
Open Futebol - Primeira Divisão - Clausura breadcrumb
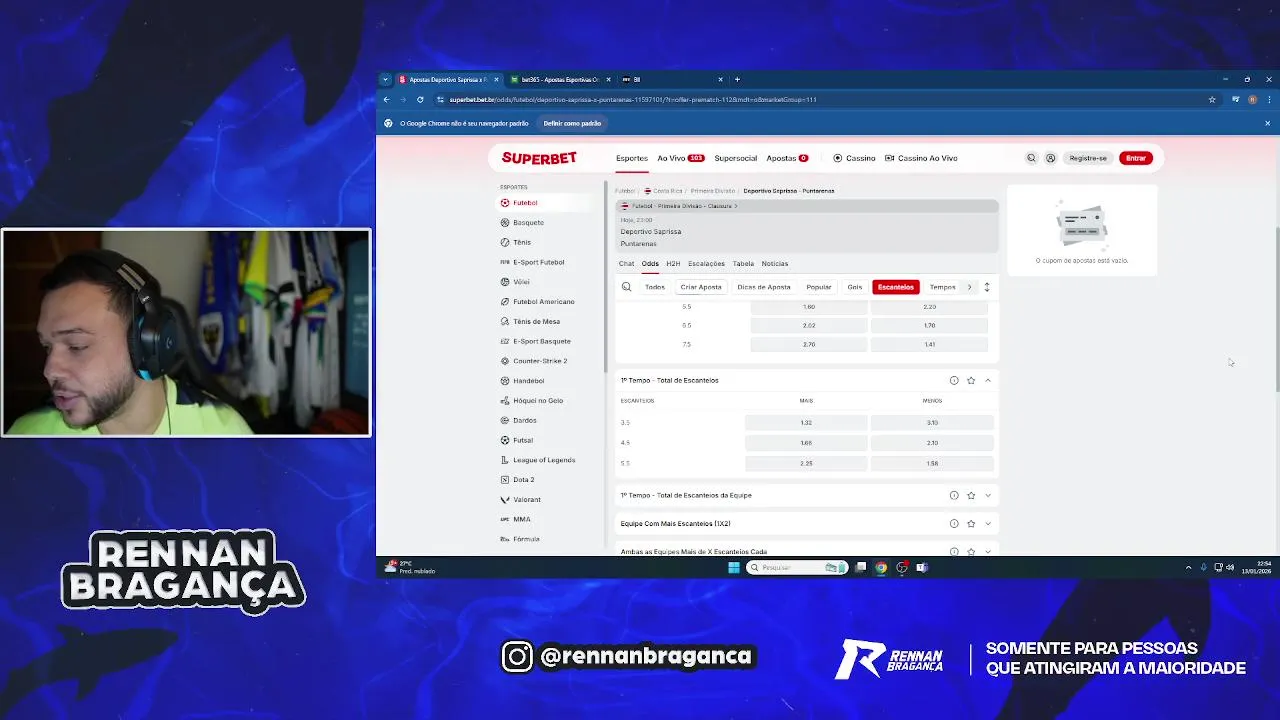[685, 206]
